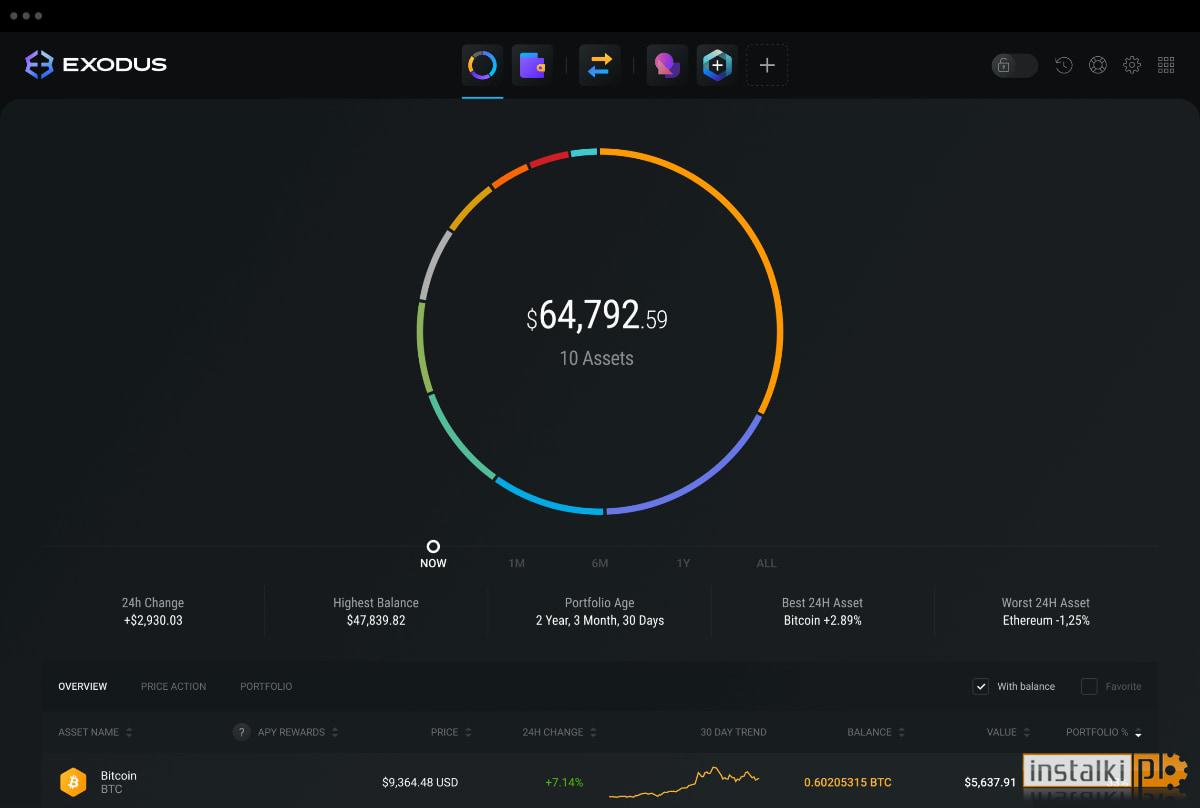Open the hexagon plus app icon
Viewport: 1200px width, 808px height.
(x=717, y=66)
